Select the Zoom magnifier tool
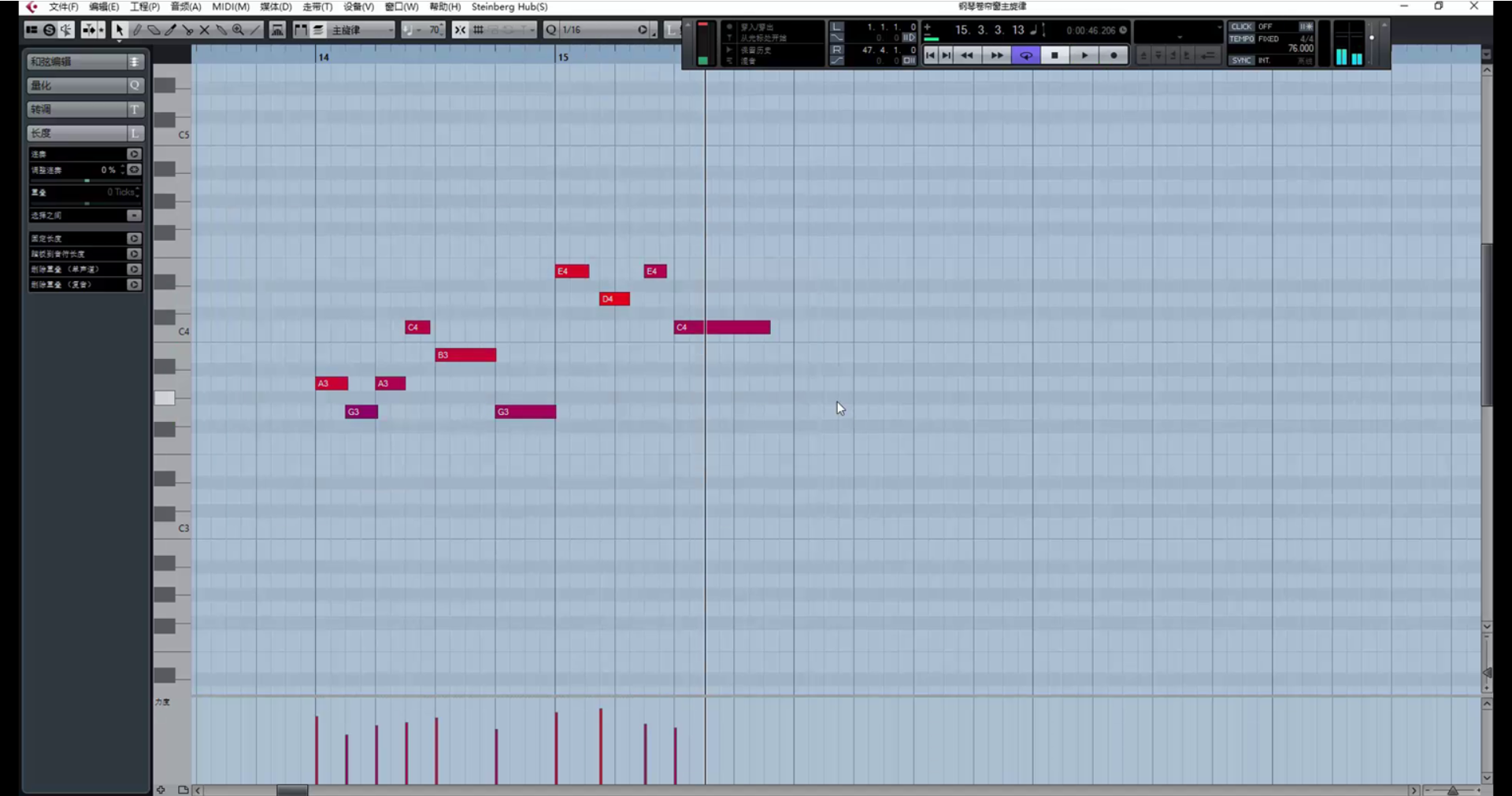The height and width of the screenshot is (796, 1512). coord(238,30)
